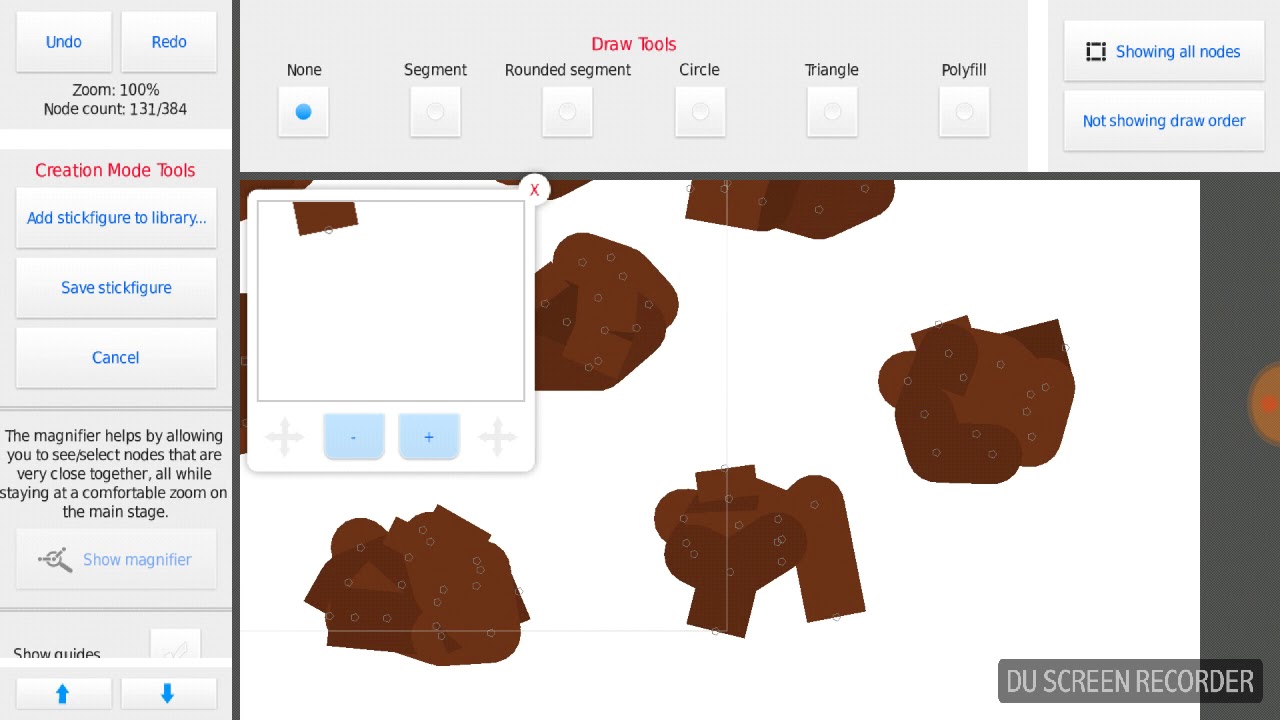Zoom in magnifier with plus button
Image resolution: width=1280 pixels, height=720 pixels.
429,437
